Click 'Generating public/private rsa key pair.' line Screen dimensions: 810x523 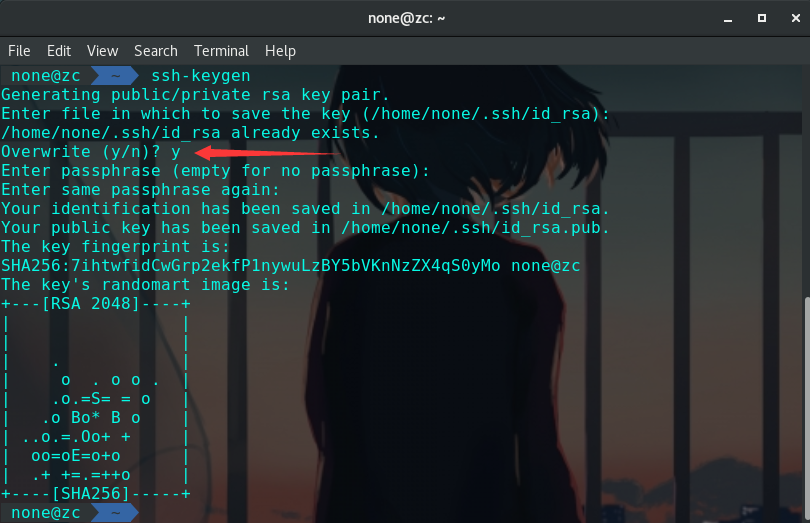(195, 95)
